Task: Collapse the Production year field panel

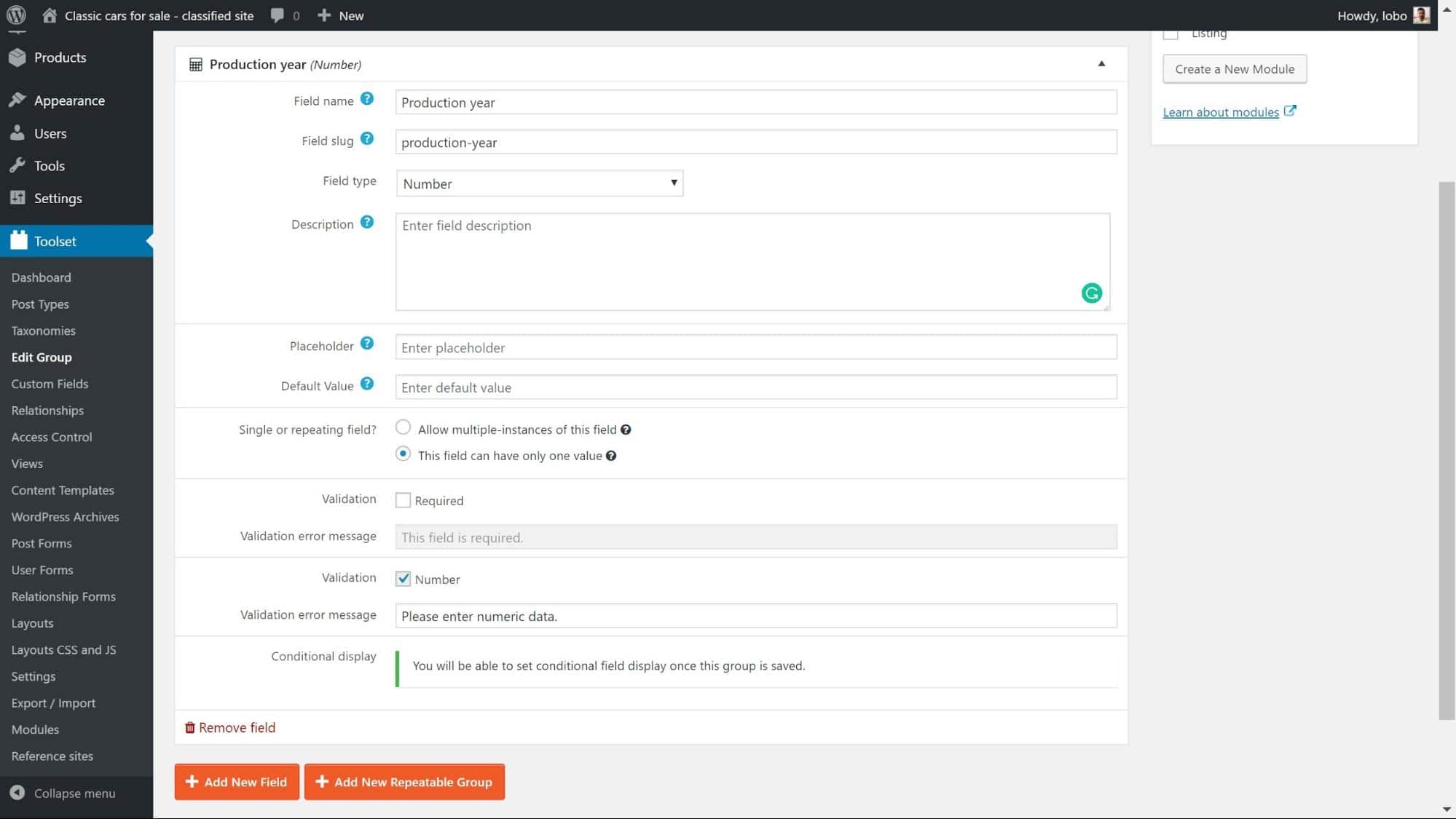Action: tap(1100, 64)
